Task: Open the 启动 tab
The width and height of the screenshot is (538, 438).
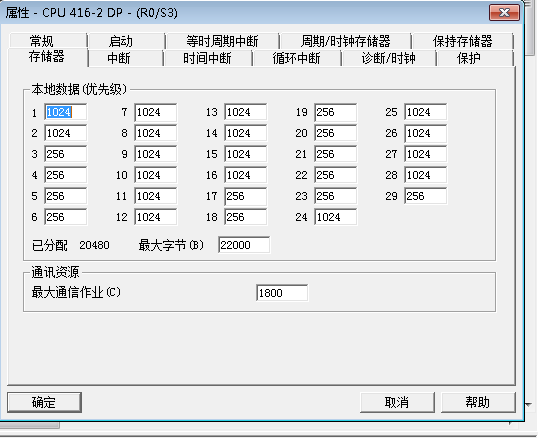Action: 126,41
